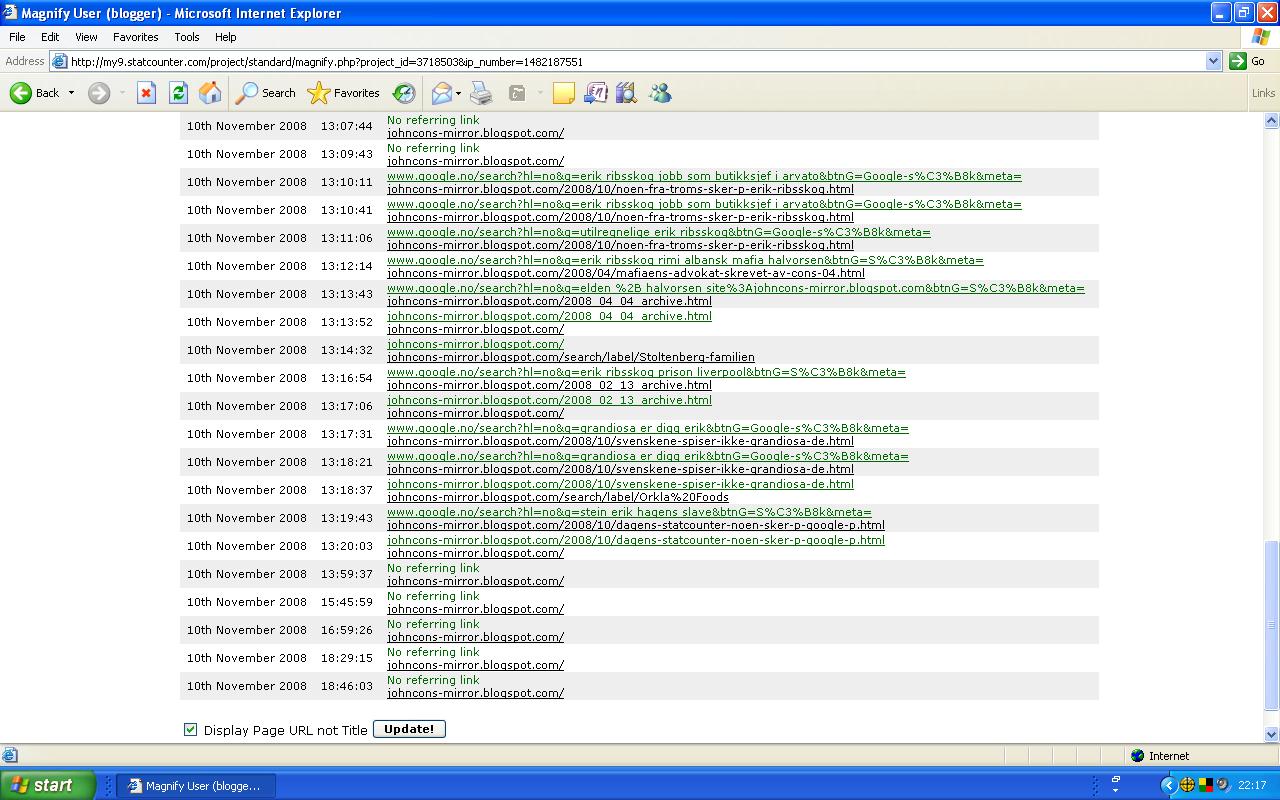Print the current page
The image size is (1280, 800).
481,93
